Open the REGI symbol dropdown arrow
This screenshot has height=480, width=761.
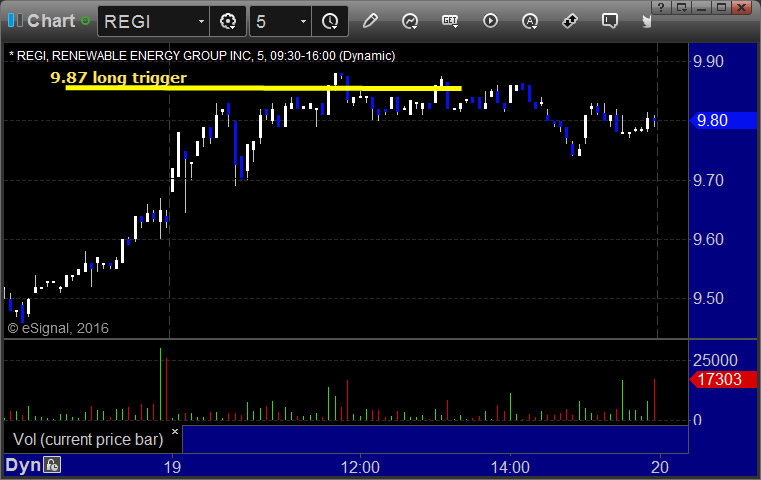(201, 21)
